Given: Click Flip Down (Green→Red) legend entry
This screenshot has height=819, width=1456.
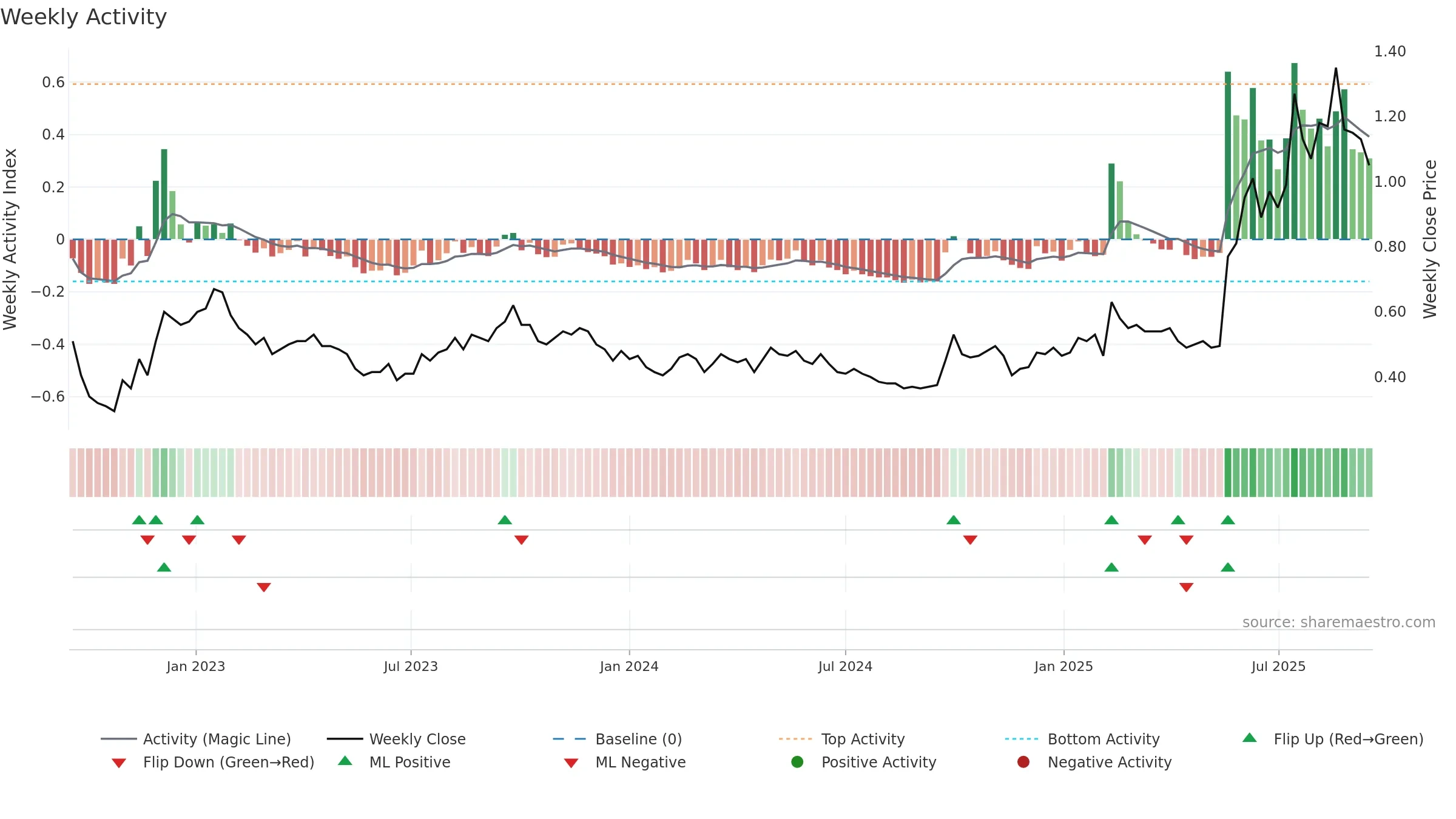Looking at the screenshot, I should coord(213,762).
